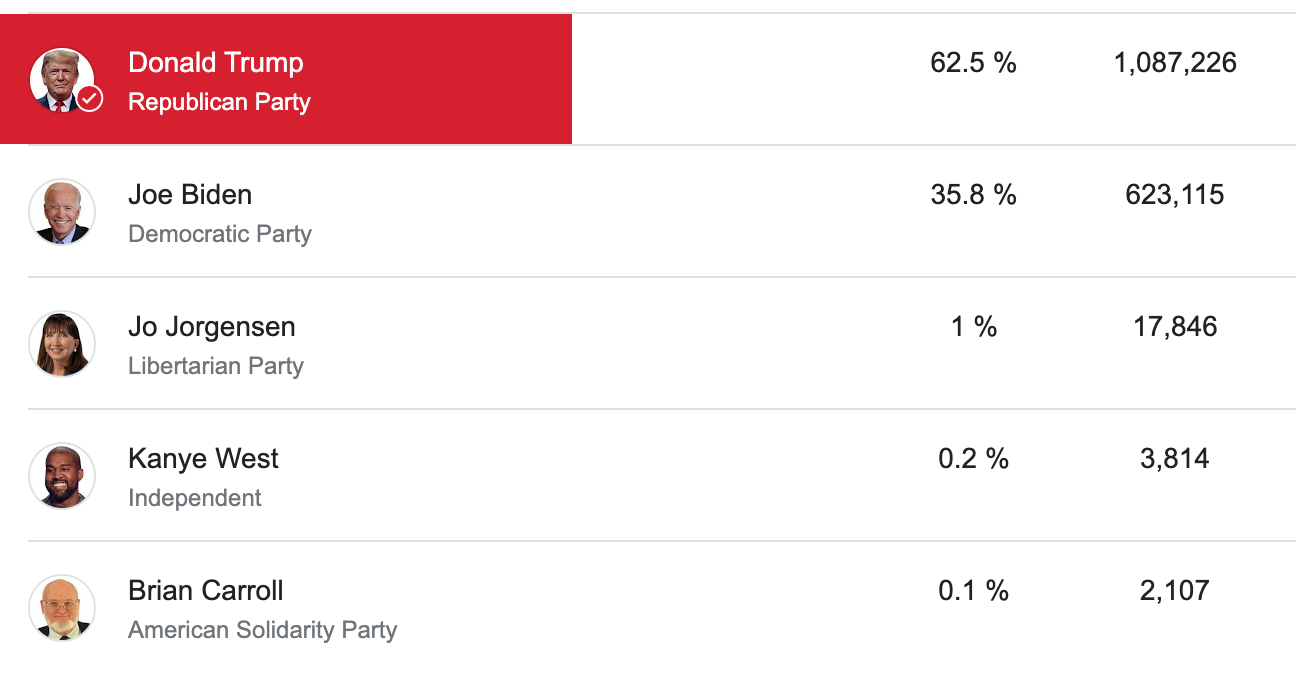Click the 623,115 vote count
Screen dimensions: 1296x674
tap(1175, 195)
